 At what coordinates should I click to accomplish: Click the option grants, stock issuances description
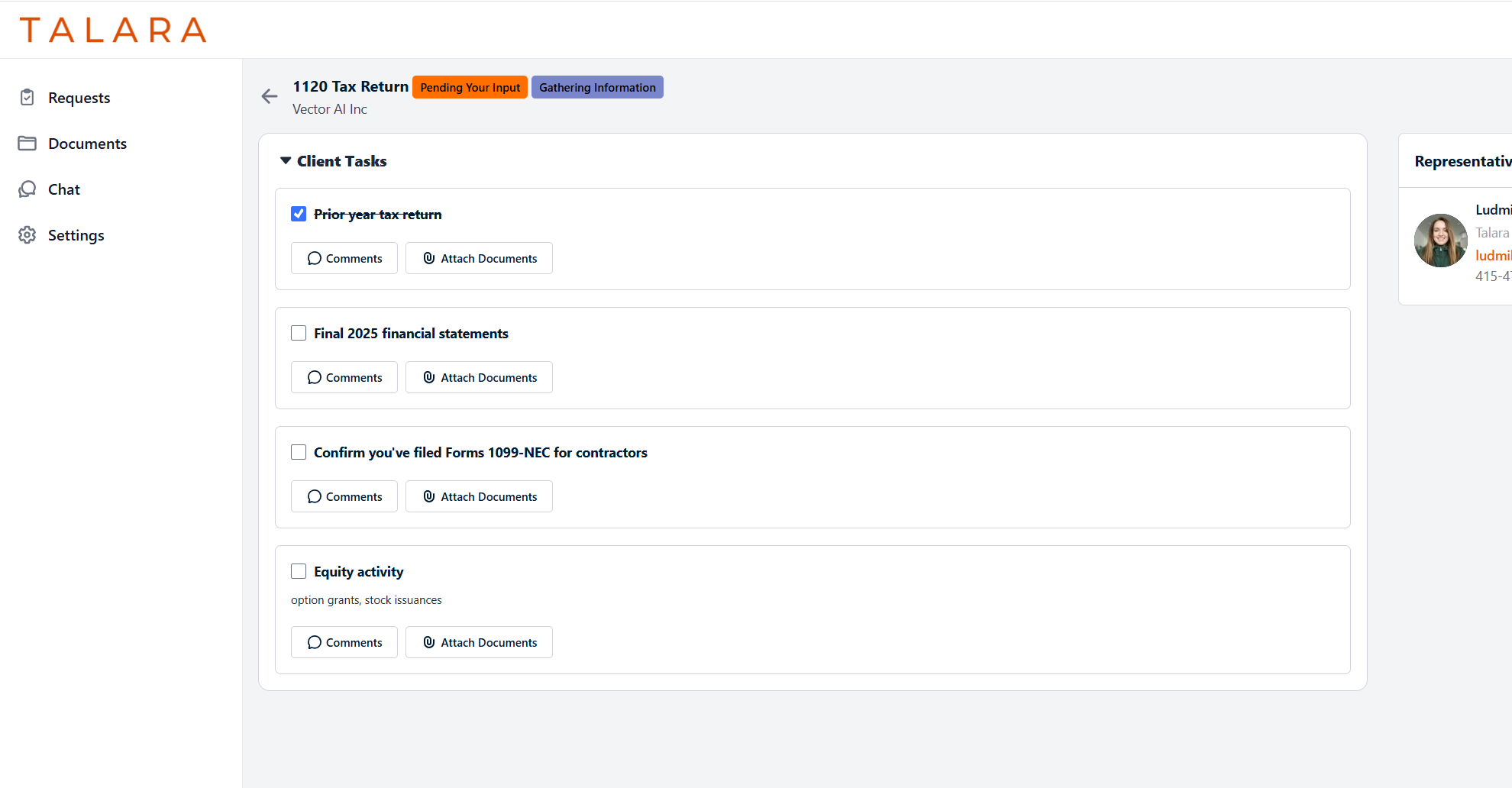pos(367,600)
